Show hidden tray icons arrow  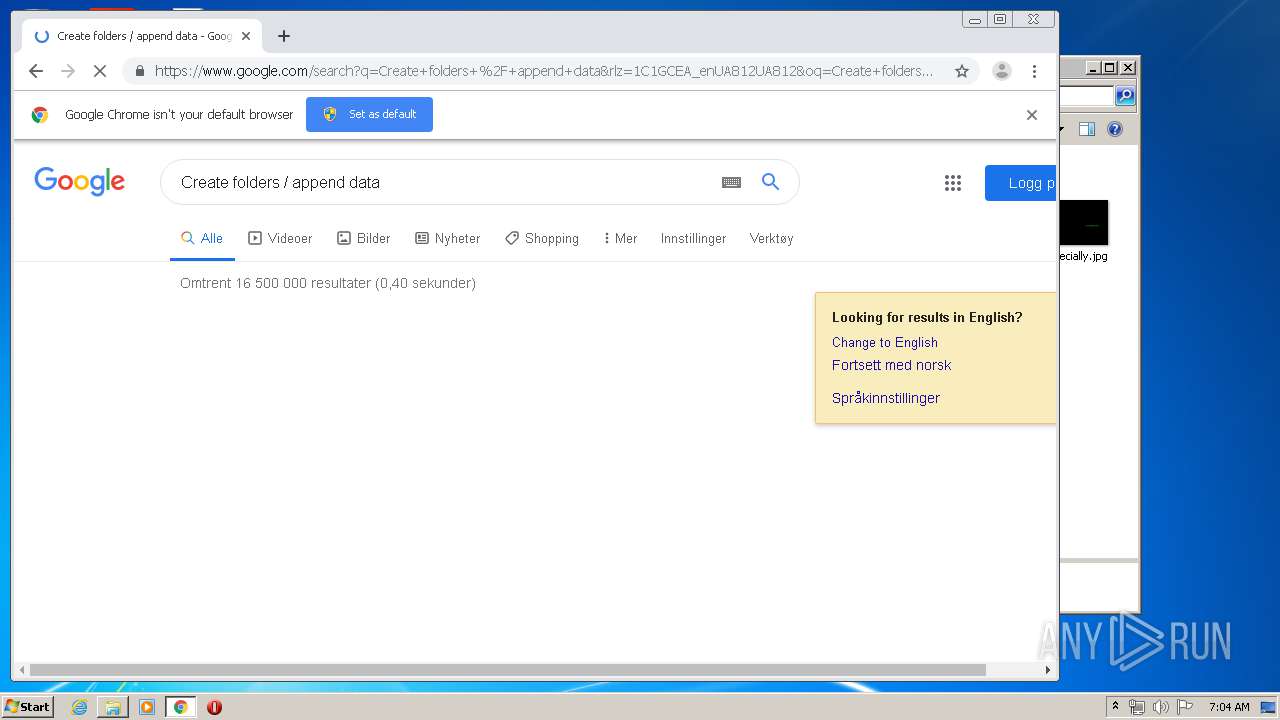pyautogui.click(x=1115, y=707)
